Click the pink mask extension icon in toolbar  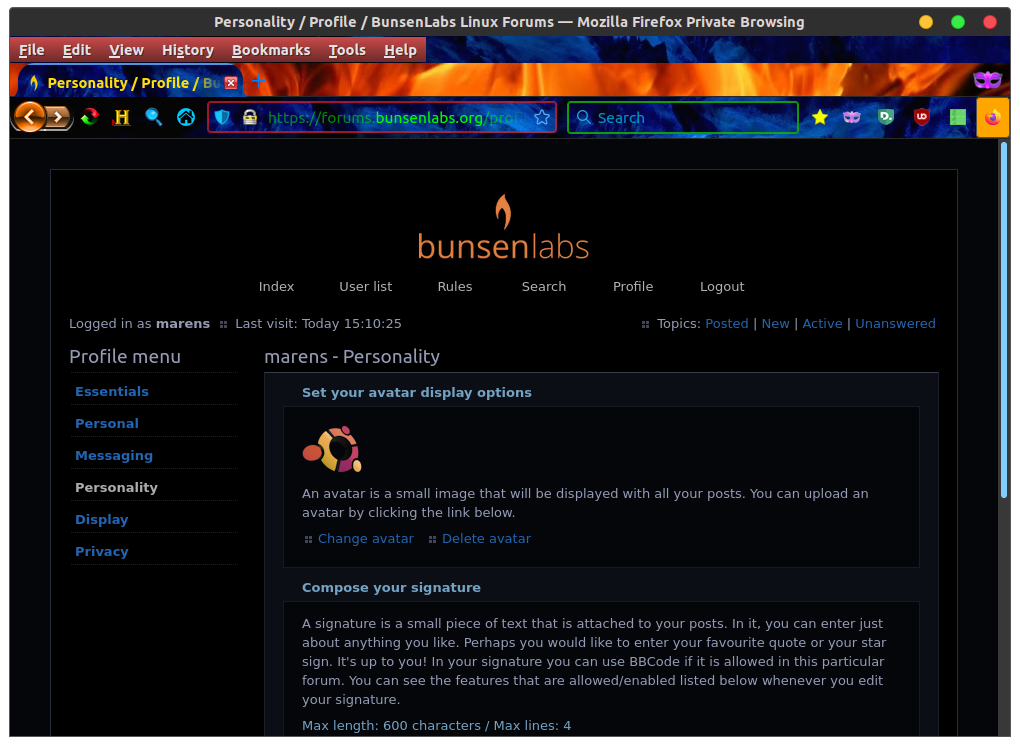pyautogui.click(x=852, y=117)
